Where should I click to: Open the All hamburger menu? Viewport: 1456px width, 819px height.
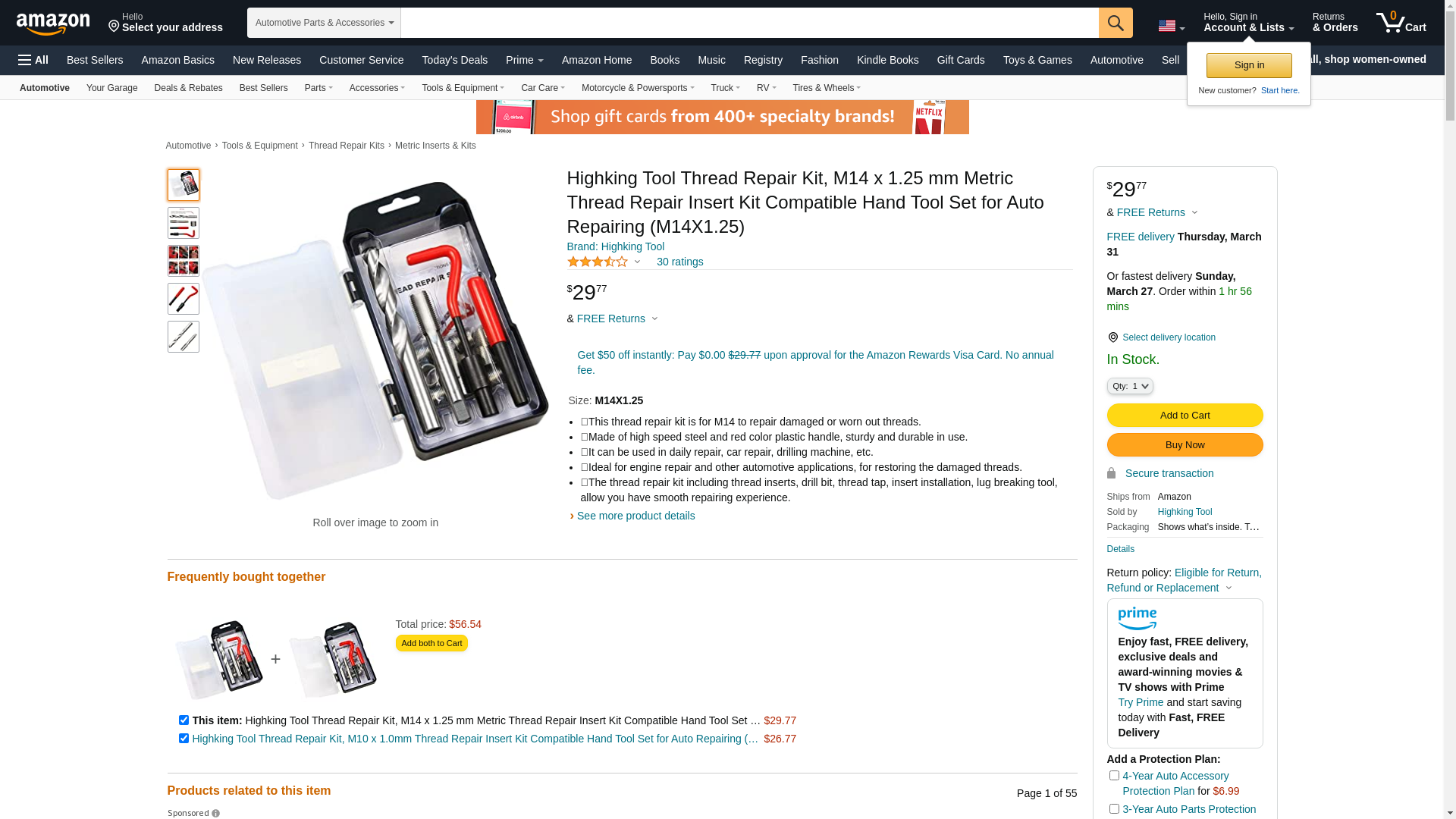pos(33,60)
